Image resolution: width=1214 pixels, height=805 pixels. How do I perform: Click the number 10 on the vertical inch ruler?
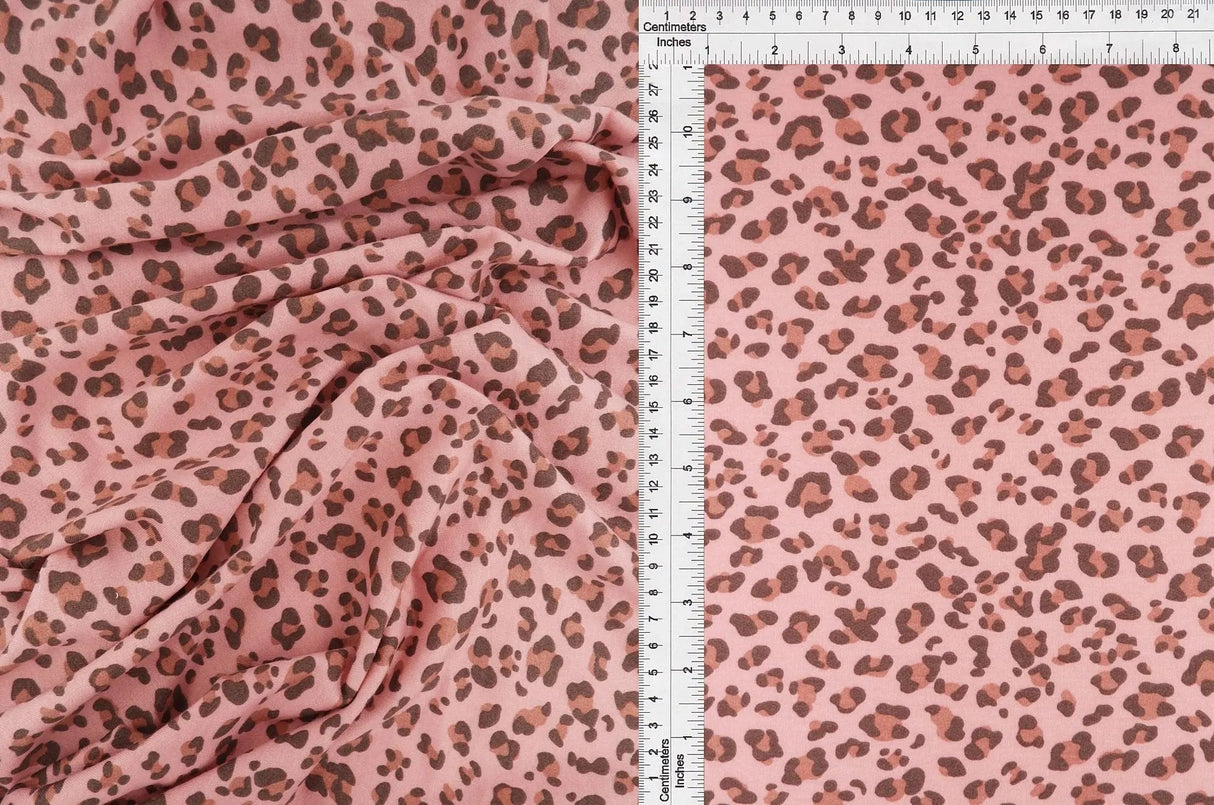click(x=686, y=130)
